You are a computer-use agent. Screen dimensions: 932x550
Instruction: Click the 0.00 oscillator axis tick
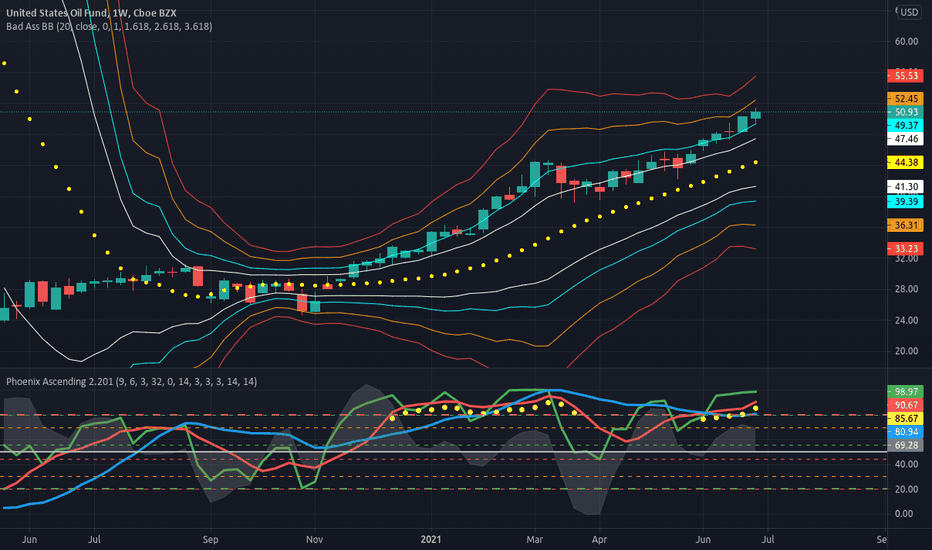pos(903,514)
